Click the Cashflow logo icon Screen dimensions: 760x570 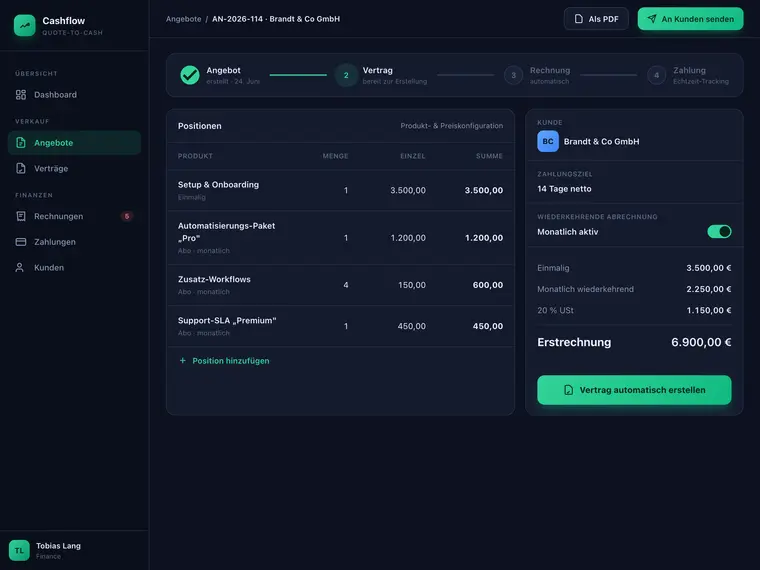(x=25, y=25)
